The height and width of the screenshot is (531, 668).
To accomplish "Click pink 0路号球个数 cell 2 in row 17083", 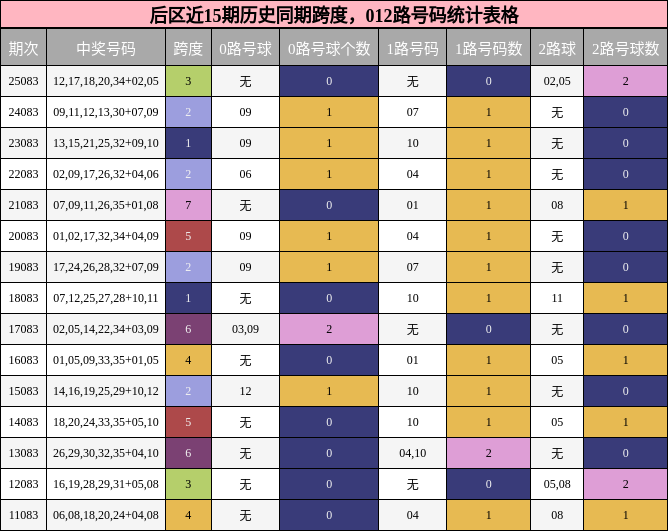I will tap(328, 329).
